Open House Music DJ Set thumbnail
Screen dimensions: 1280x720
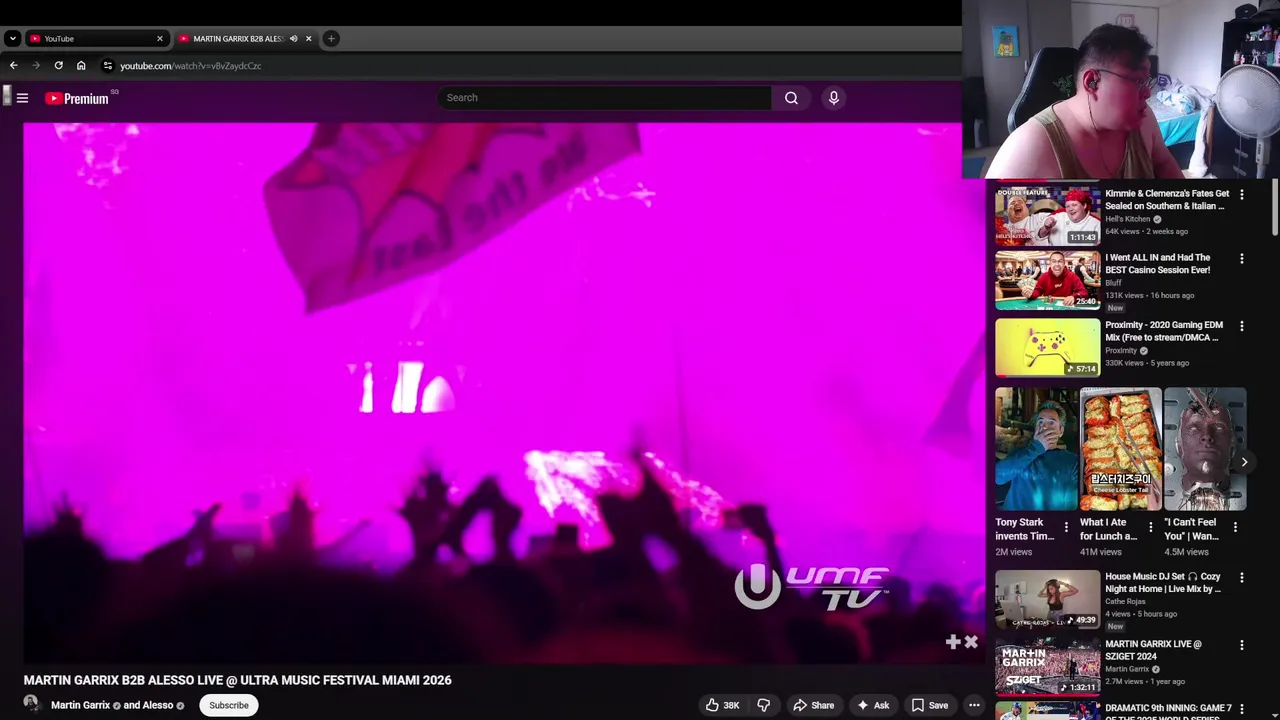[1047, 599]
